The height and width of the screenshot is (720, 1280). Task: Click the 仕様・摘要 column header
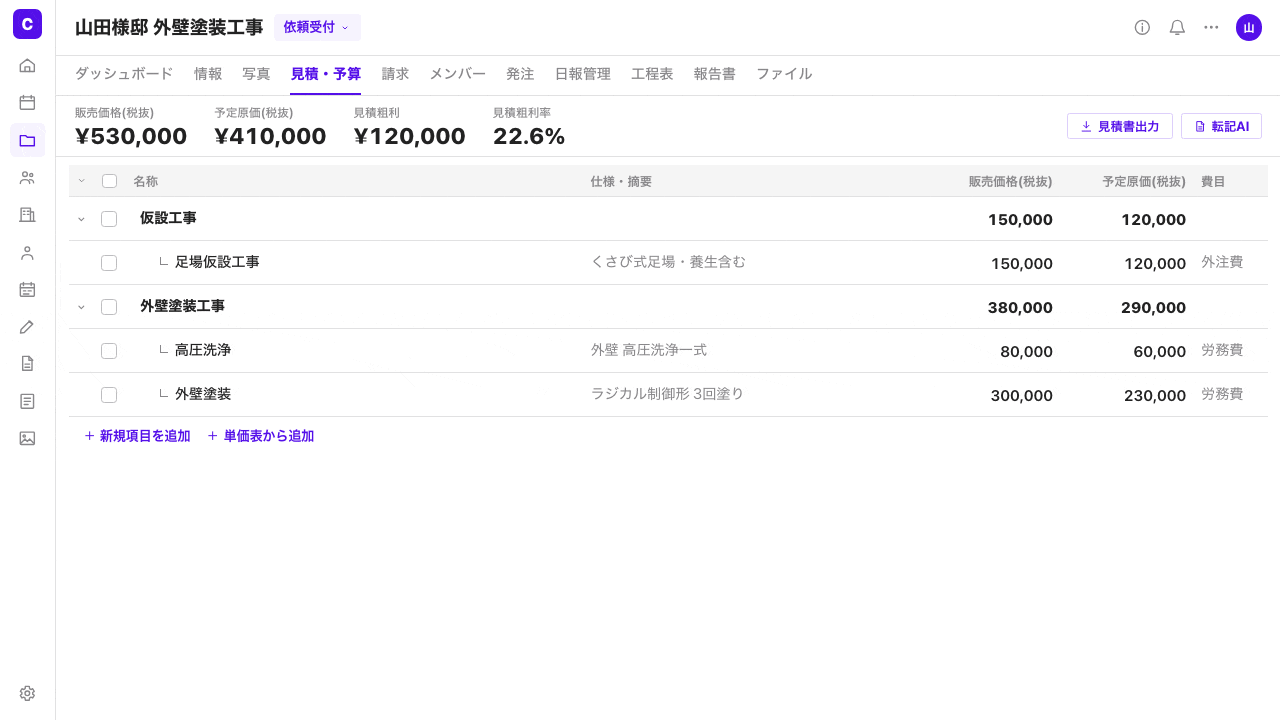pos(621,181)
